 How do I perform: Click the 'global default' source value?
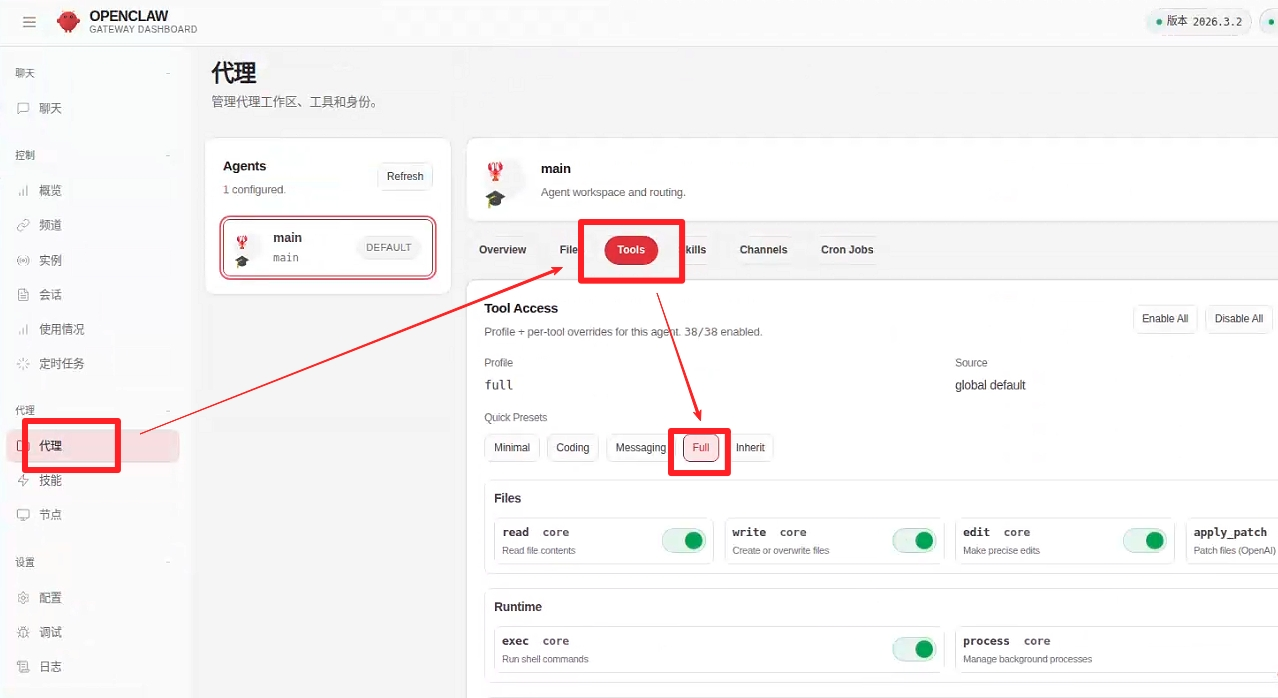(990, 385)
